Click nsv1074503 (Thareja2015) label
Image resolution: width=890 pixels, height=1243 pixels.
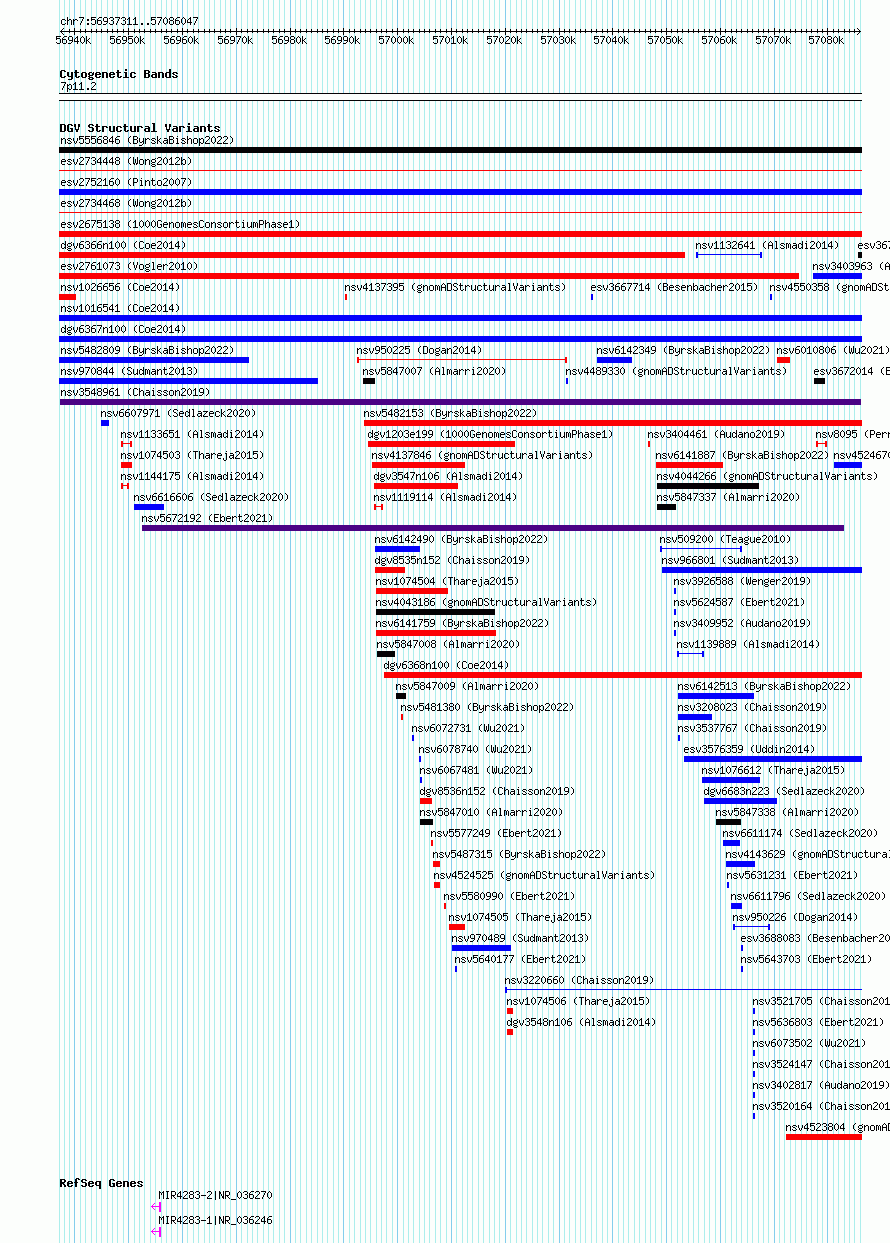[192, 455]
